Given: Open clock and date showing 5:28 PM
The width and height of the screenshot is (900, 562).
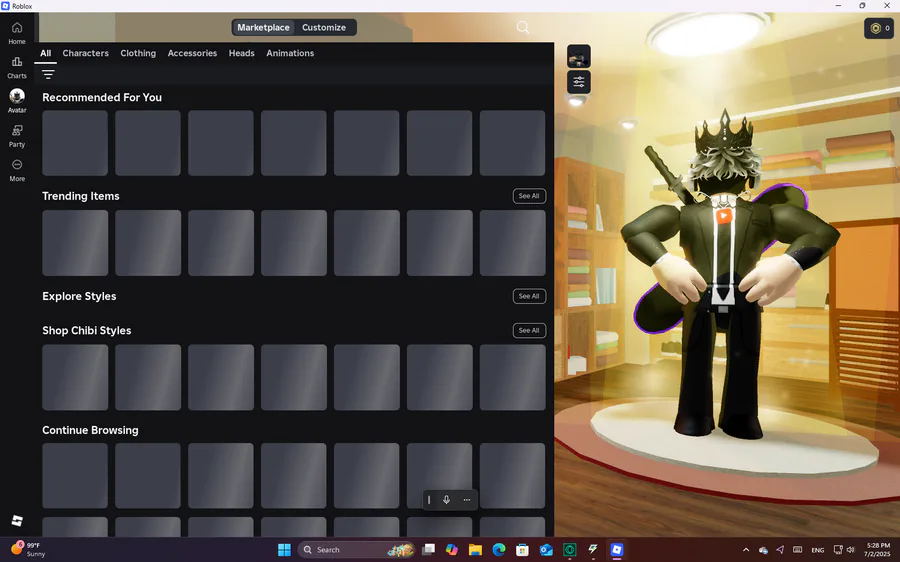Looking at the screenshot, I should click(878, 550).
